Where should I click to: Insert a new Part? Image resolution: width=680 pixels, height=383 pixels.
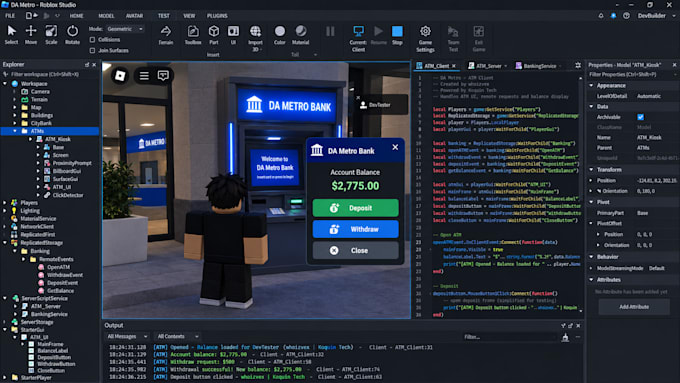(x=214, y=34)
